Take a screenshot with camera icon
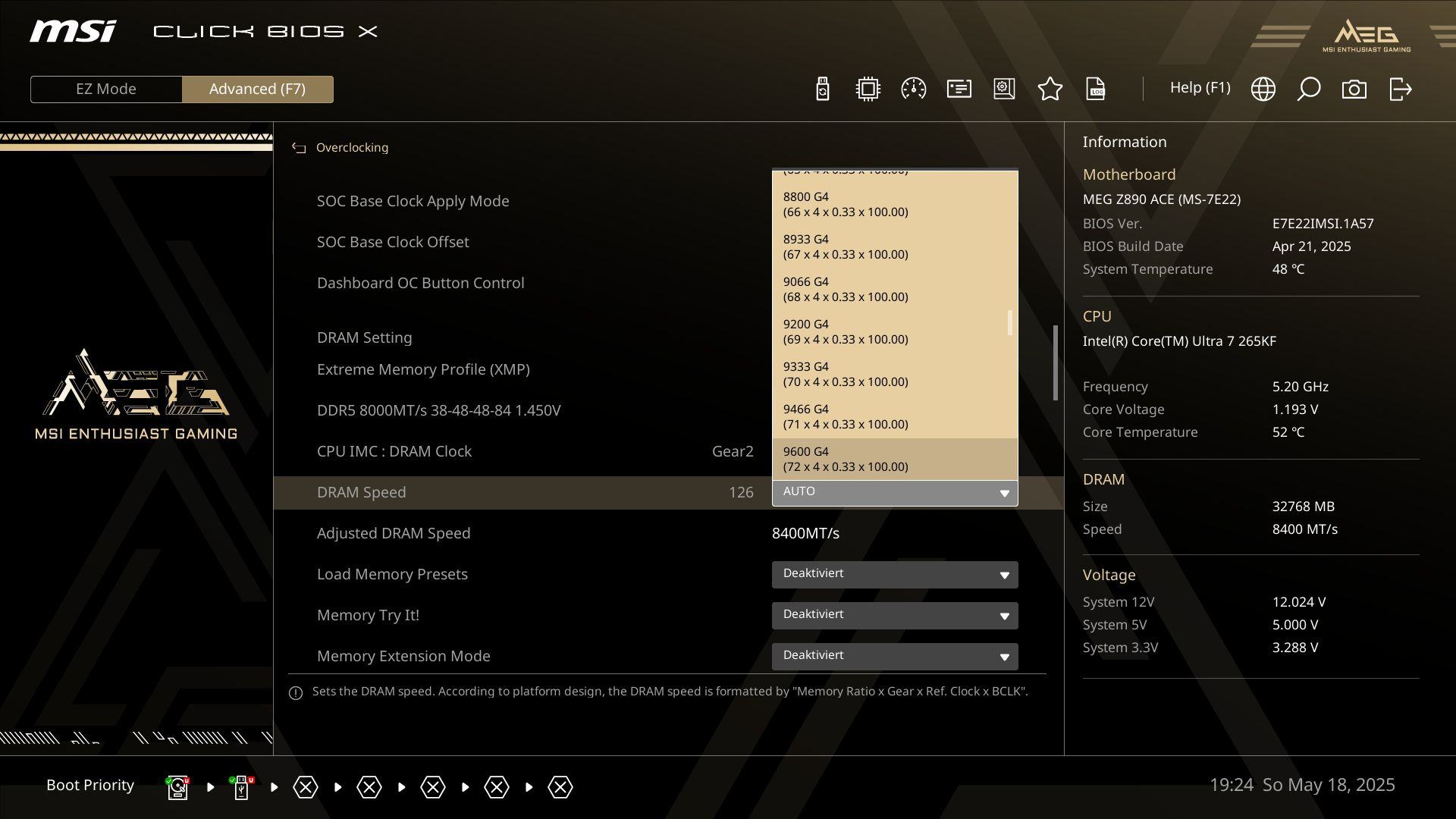Image resolution: width=1456 pixels, height=819 pixels. click(1354, 89)
